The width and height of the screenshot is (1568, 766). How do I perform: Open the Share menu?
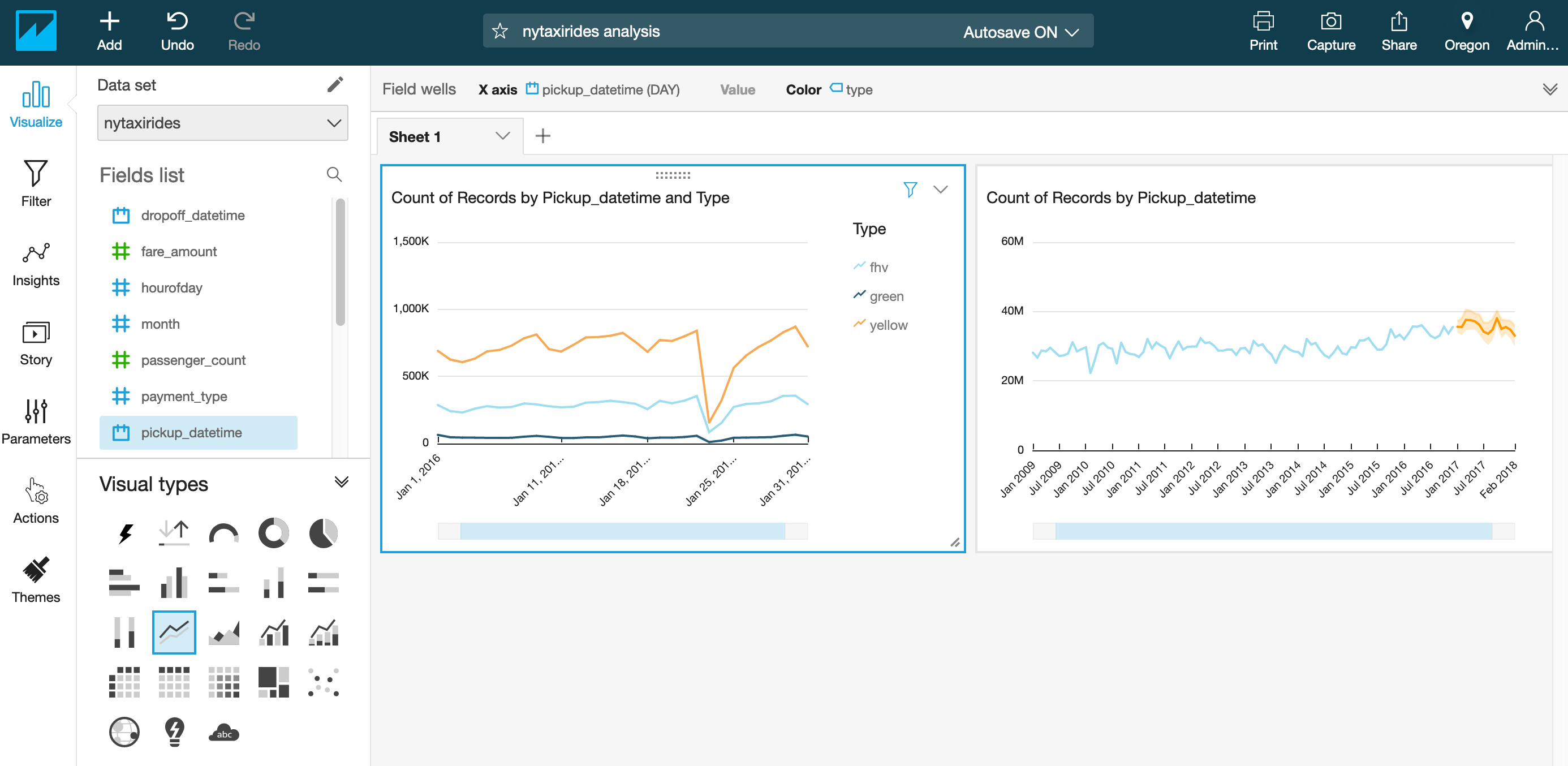[1399, 32]
